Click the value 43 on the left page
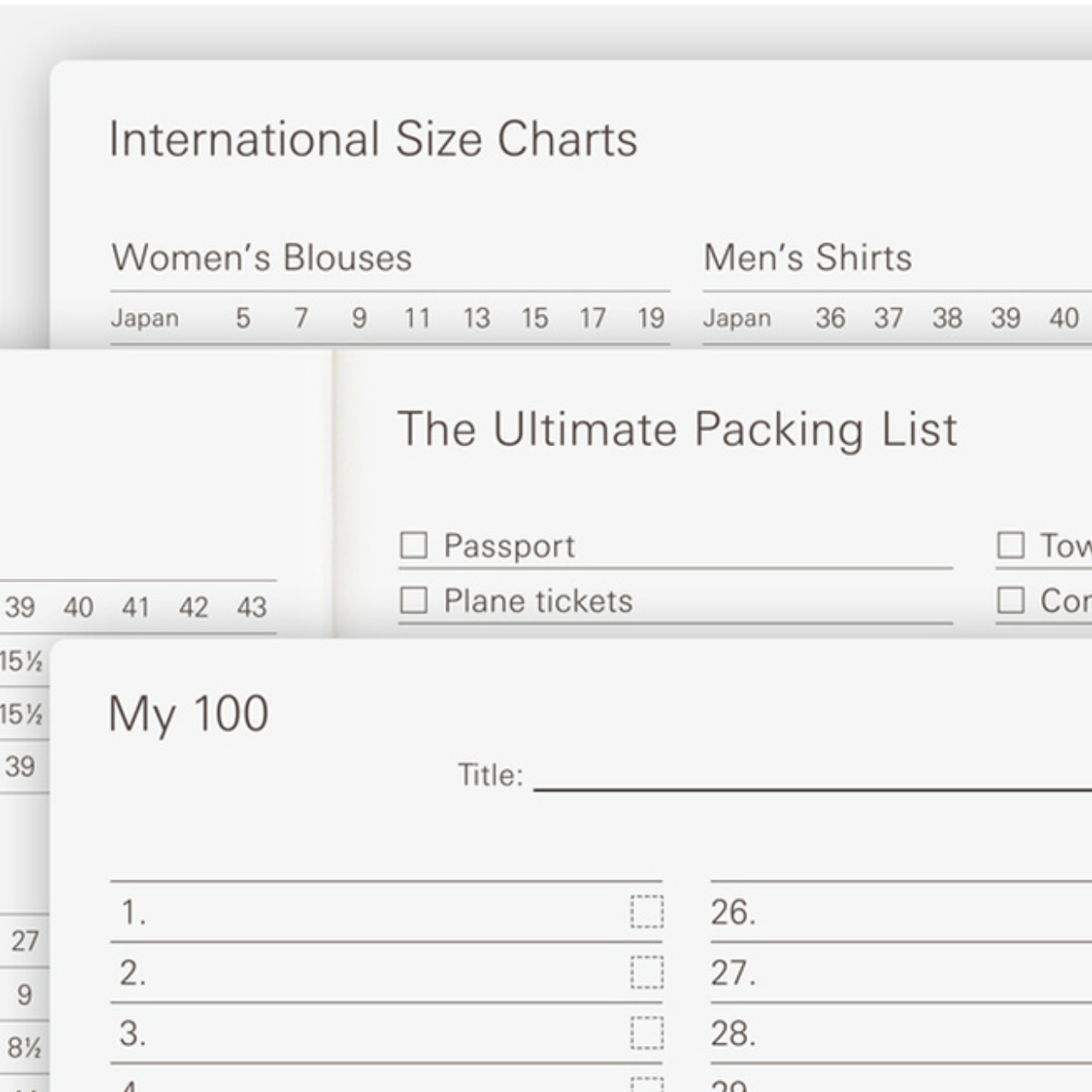 coord(252,607)
